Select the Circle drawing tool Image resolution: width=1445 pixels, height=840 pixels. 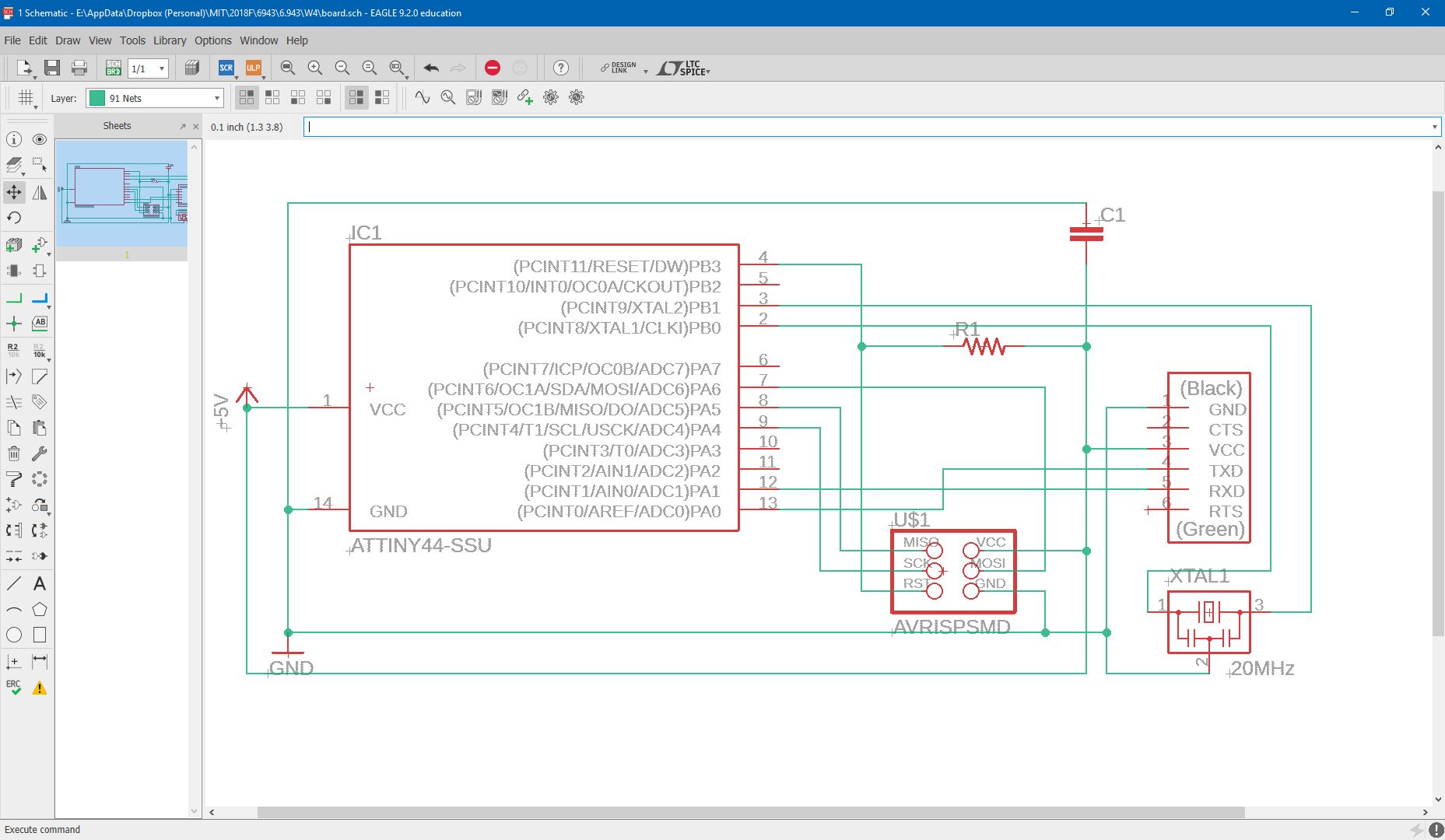(x=14, y=635)
